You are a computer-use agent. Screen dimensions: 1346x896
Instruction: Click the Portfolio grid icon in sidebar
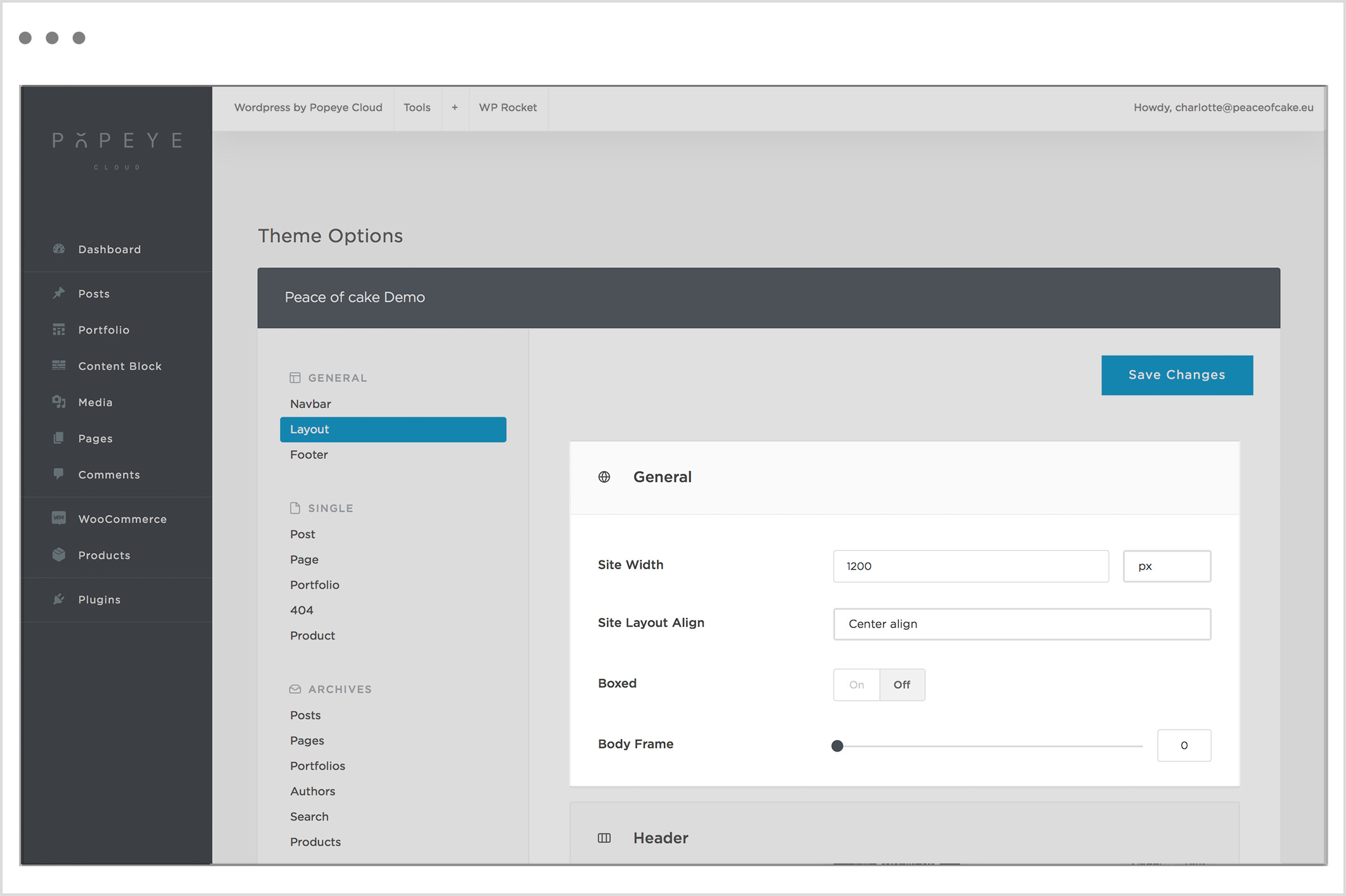59,329
